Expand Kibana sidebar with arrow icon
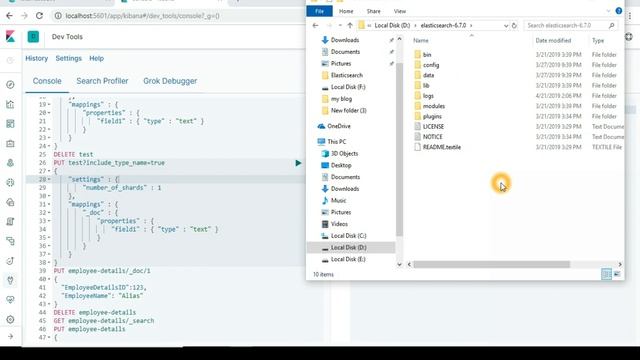This screenshot has height=360, width=640. 10,336
